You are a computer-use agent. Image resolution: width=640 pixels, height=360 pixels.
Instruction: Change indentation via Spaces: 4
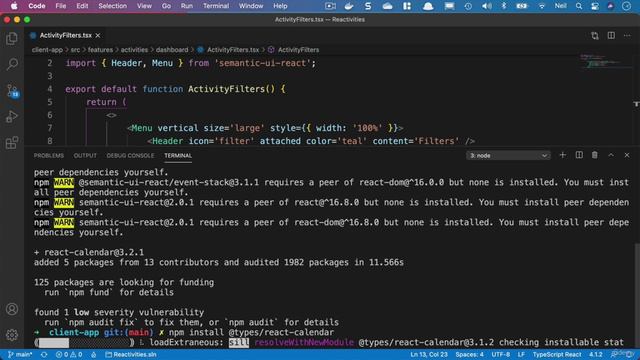point(469,355)
